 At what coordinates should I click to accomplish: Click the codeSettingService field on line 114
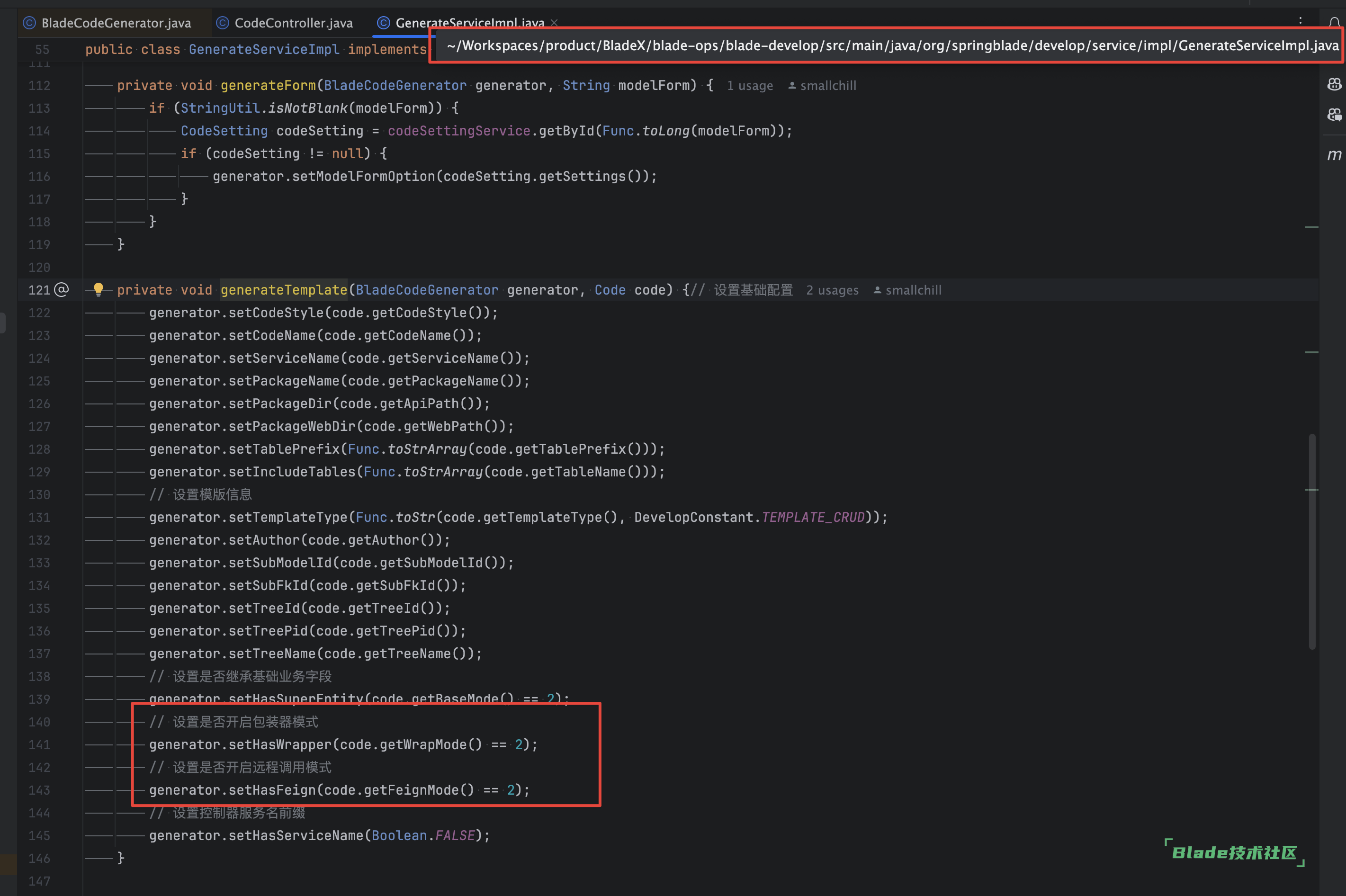459,131
